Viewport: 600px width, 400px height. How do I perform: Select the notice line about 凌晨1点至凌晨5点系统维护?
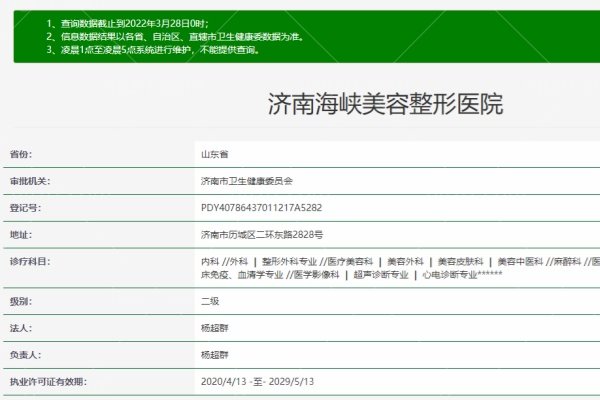pyautogui.click(x=153, y=50)
